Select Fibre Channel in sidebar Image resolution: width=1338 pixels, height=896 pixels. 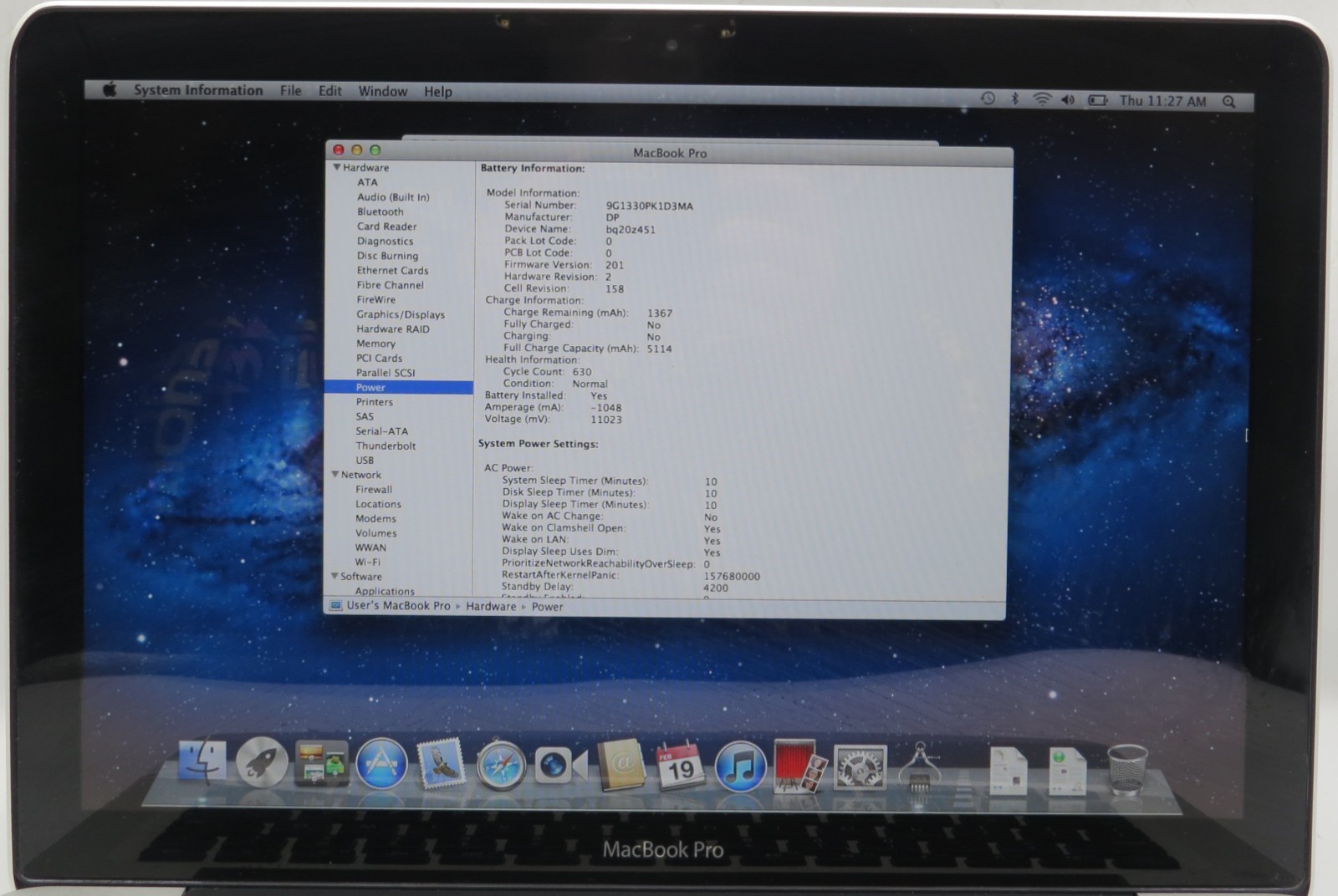391,285
